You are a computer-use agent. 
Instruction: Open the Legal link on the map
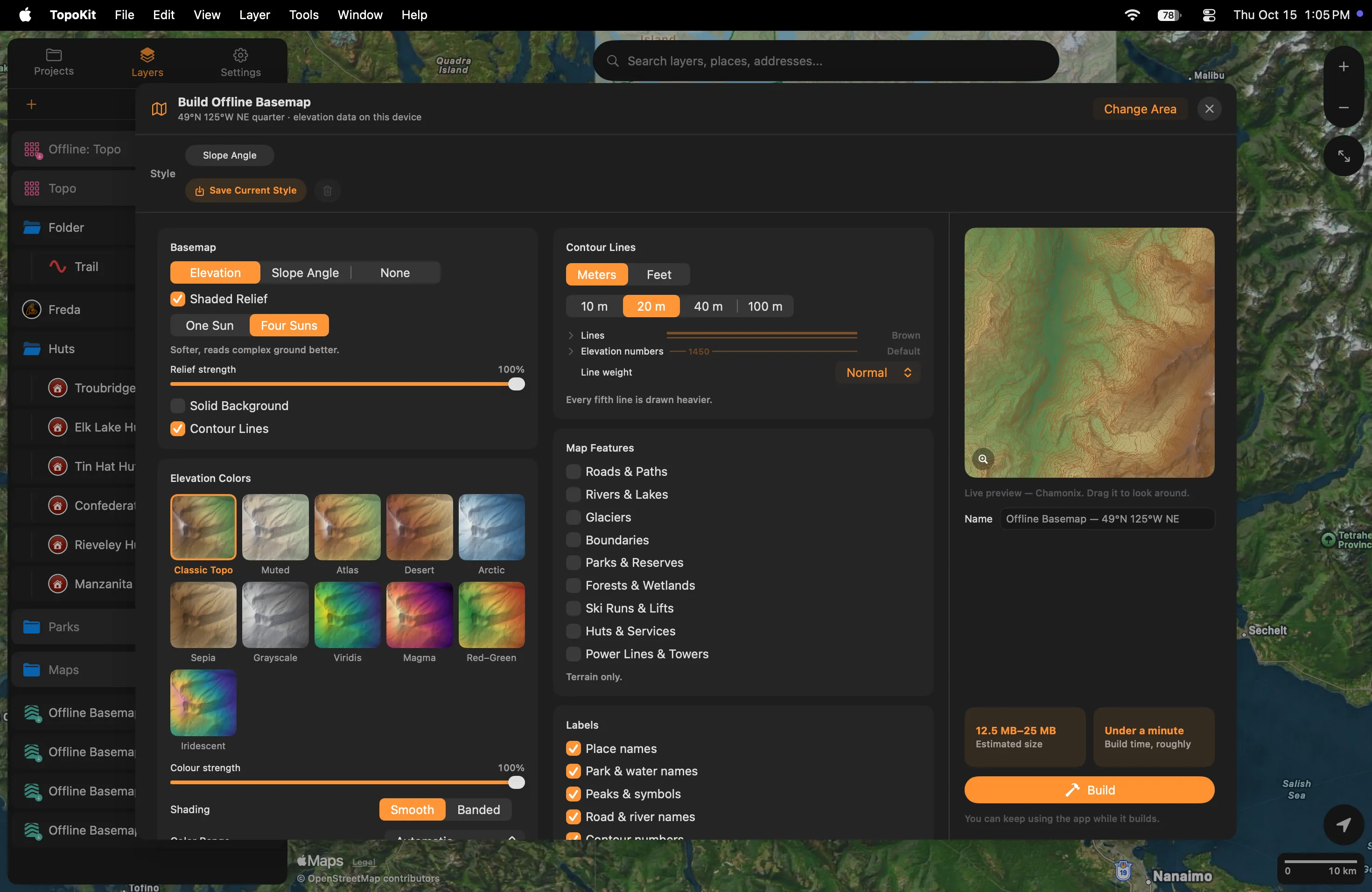pyautogui.click(x=364, y=862)
